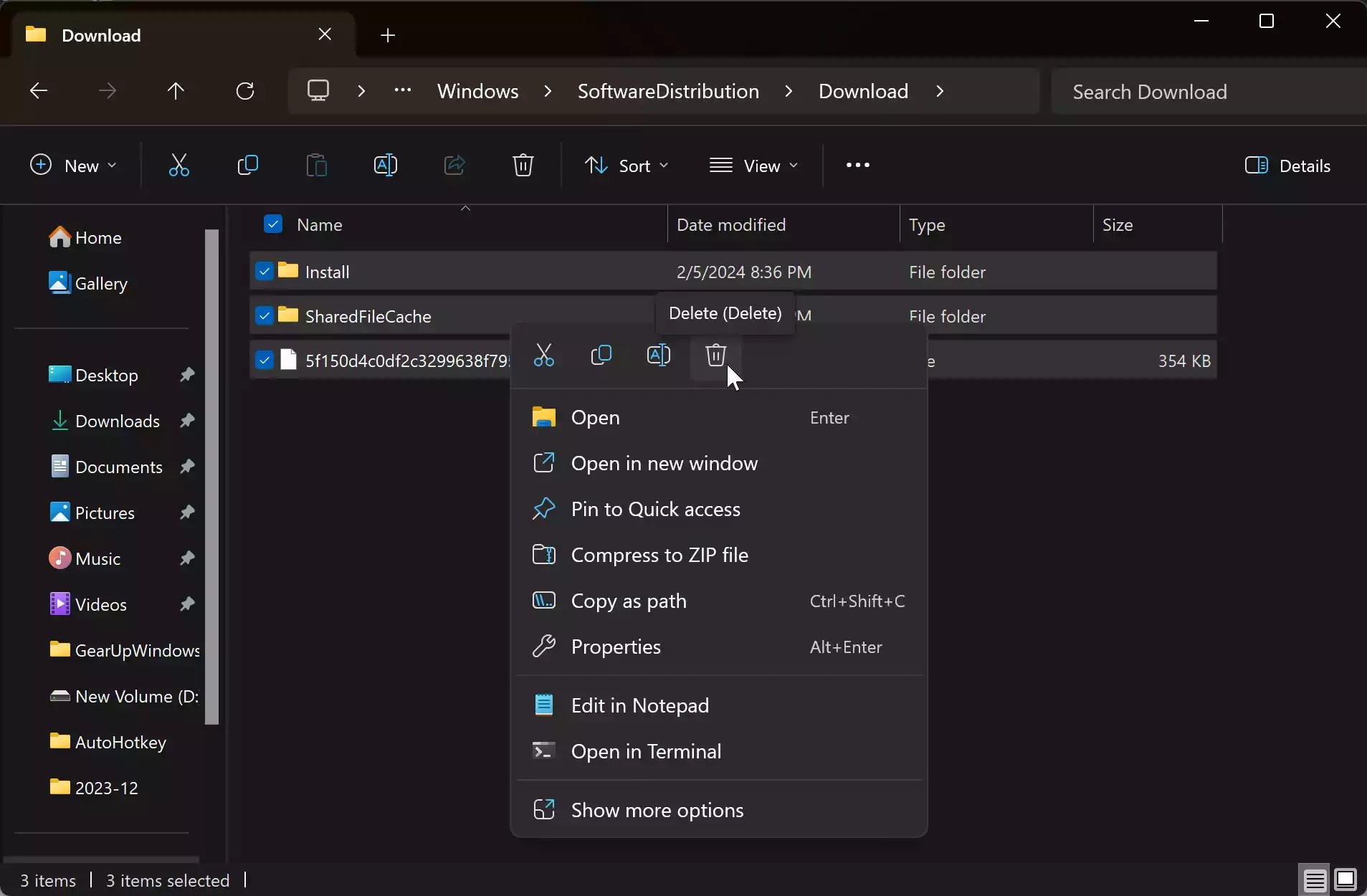Click the Delete trash icon in the toolbar

pyautogui.click(x=523, y=165)
